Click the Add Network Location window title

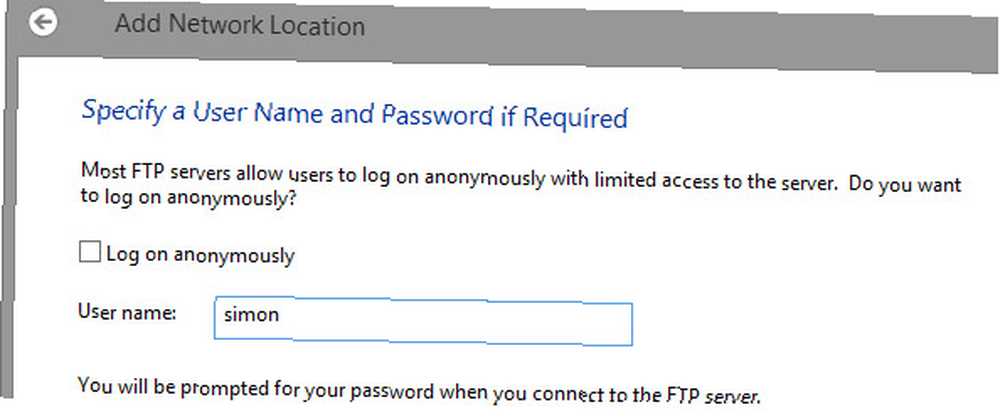(x=240, y=26)
